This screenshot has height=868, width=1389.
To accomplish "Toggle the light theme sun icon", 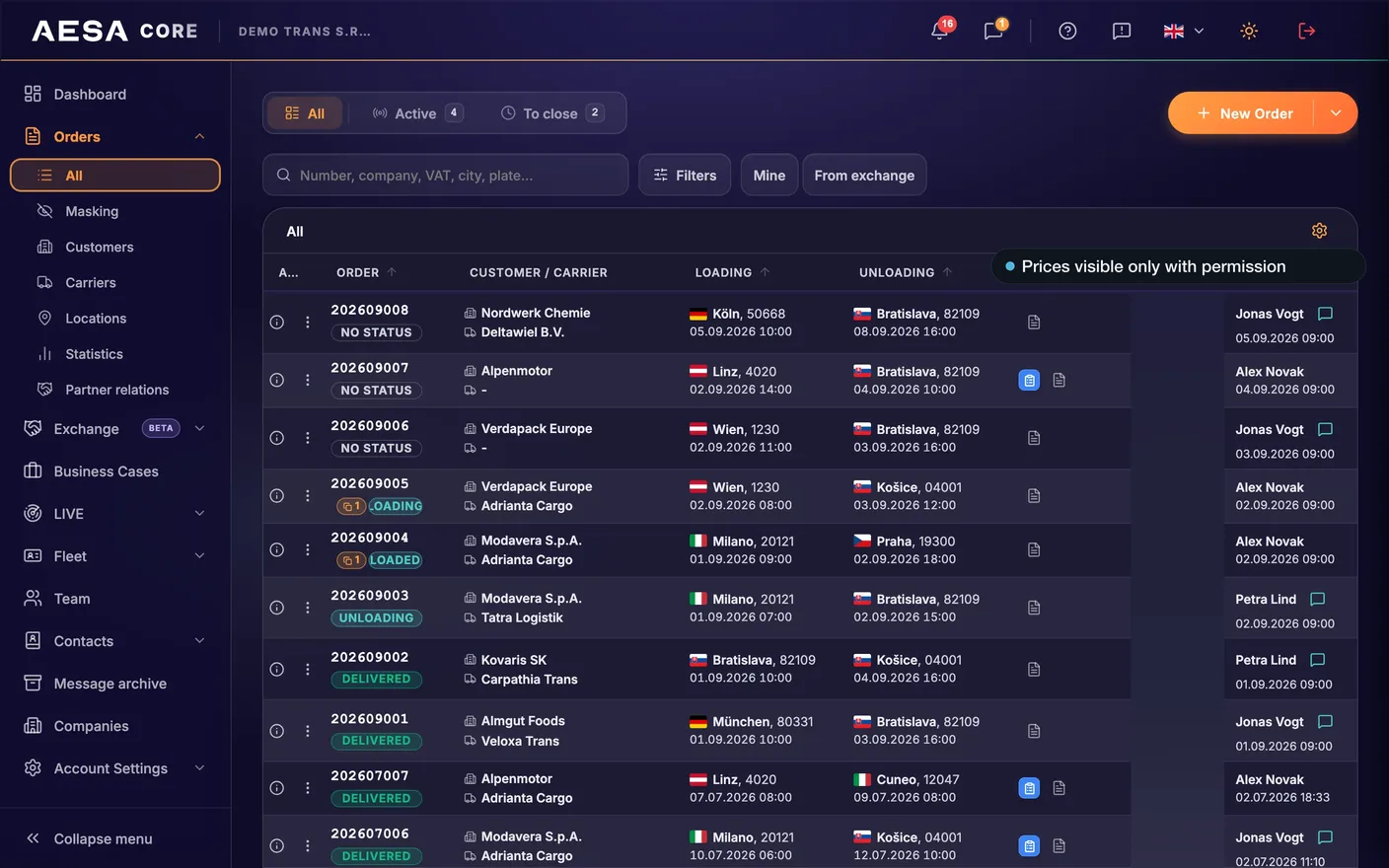I will pos(1249,31).
